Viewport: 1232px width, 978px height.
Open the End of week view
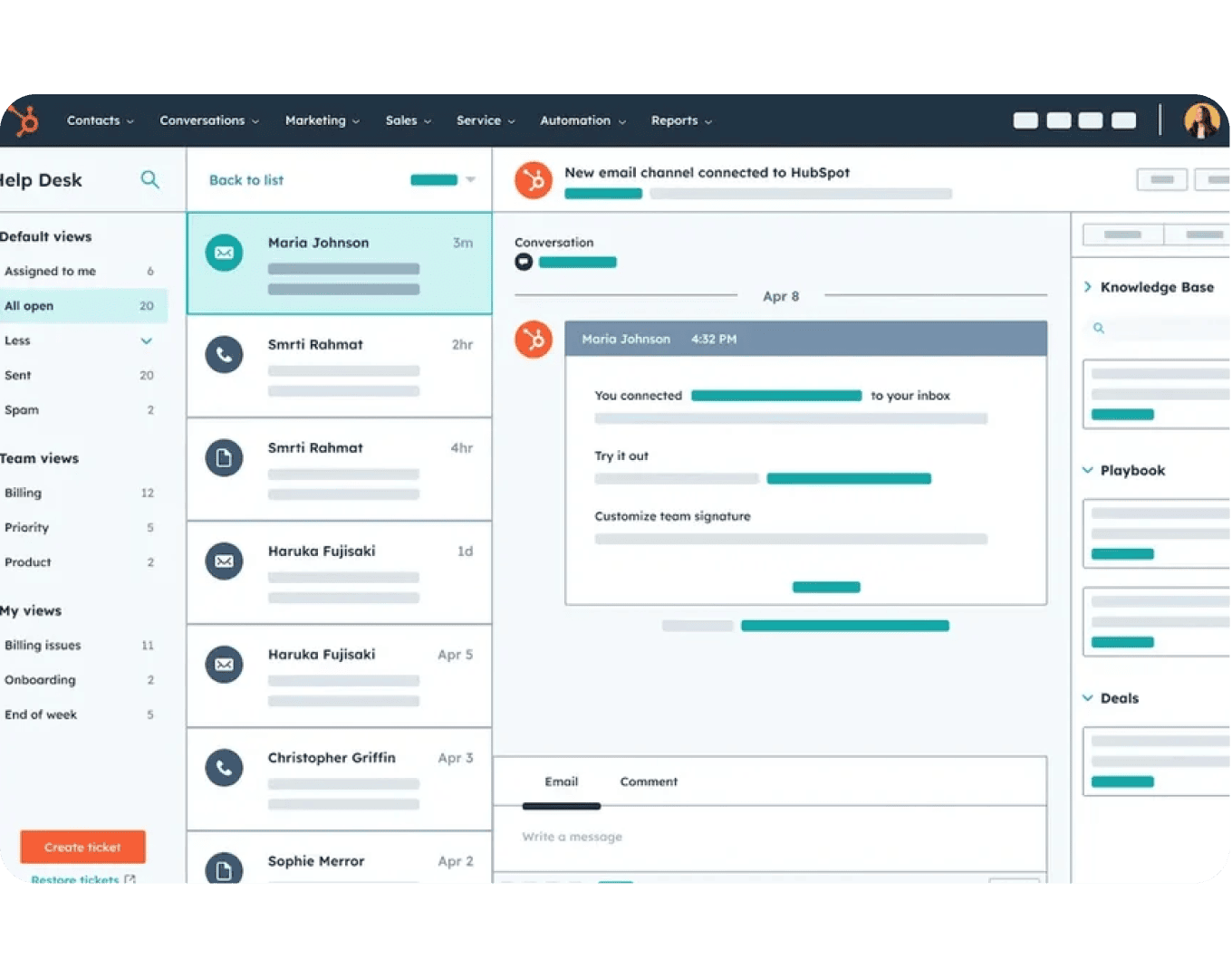tap(83, 714)
